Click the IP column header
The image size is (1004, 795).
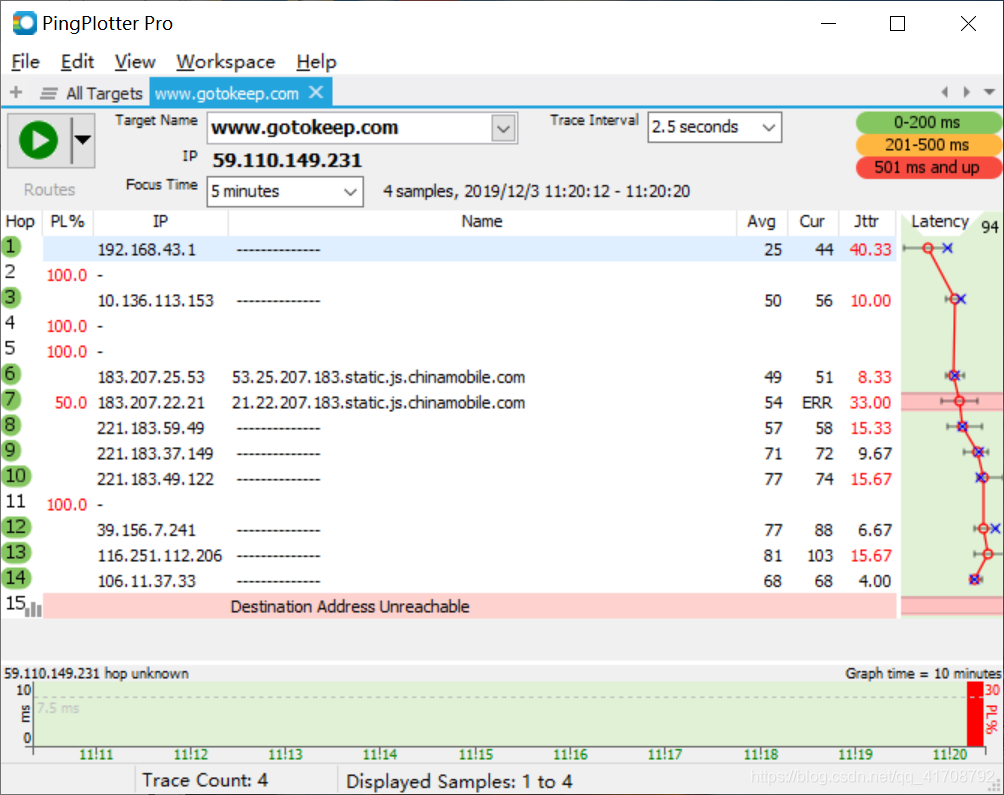pos(161,221)
